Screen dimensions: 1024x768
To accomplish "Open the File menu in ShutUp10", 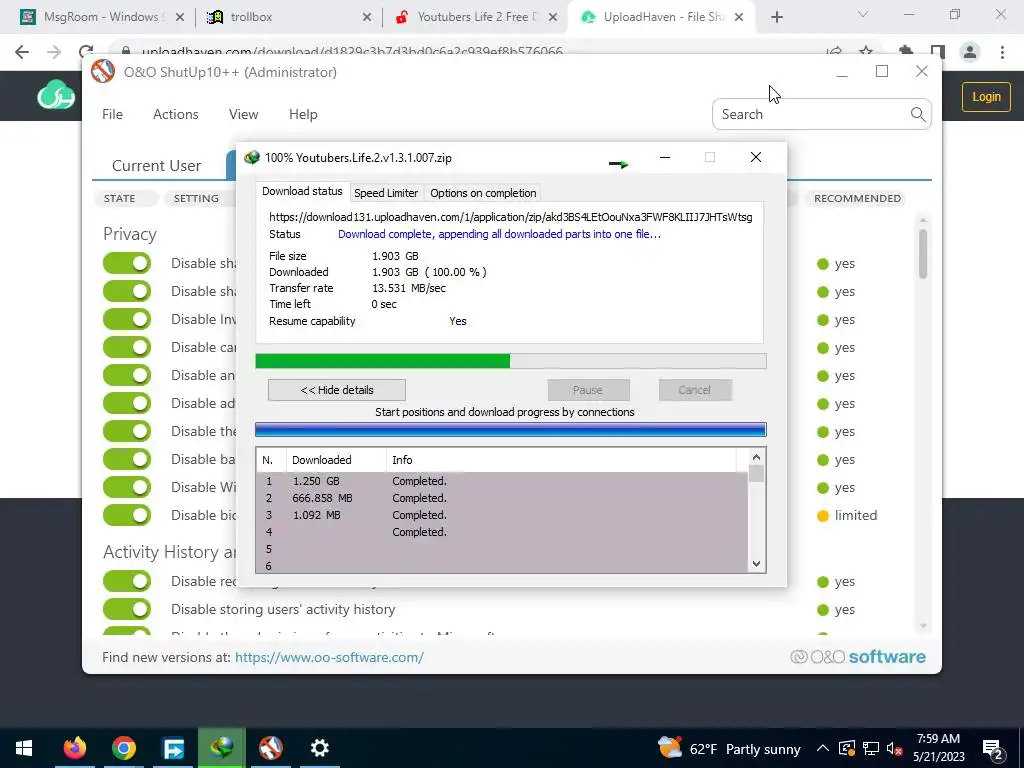I will tap(112, 114).
